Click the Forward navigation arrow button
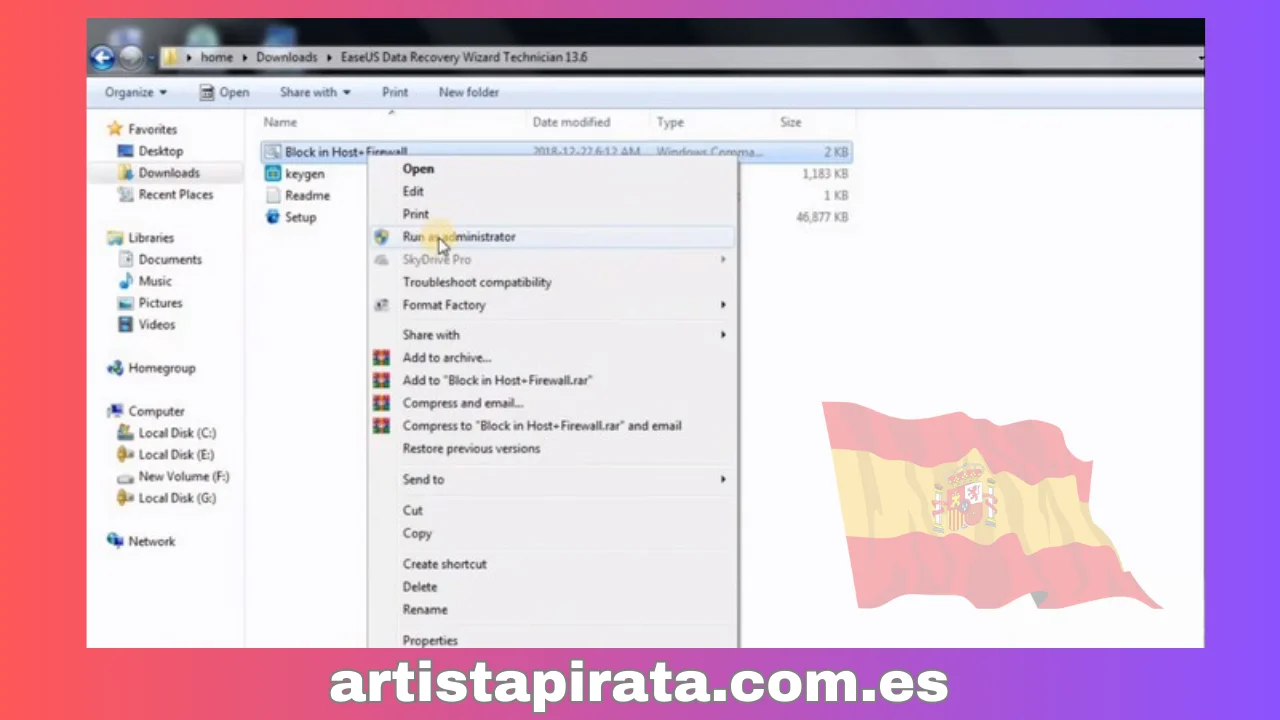Viewport: 1280px width, 720px height. (131, 58)
